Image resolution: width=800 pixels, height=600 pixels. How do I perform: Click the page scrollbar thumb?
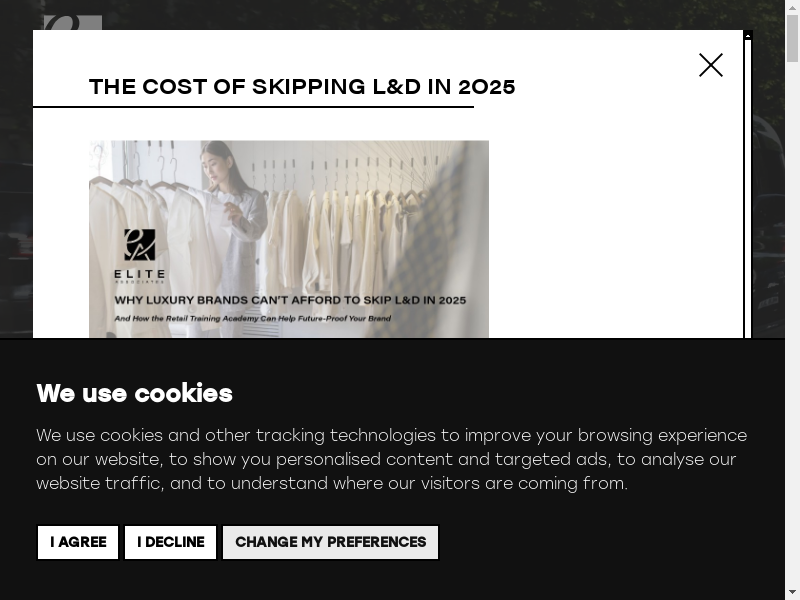point(792,38)
